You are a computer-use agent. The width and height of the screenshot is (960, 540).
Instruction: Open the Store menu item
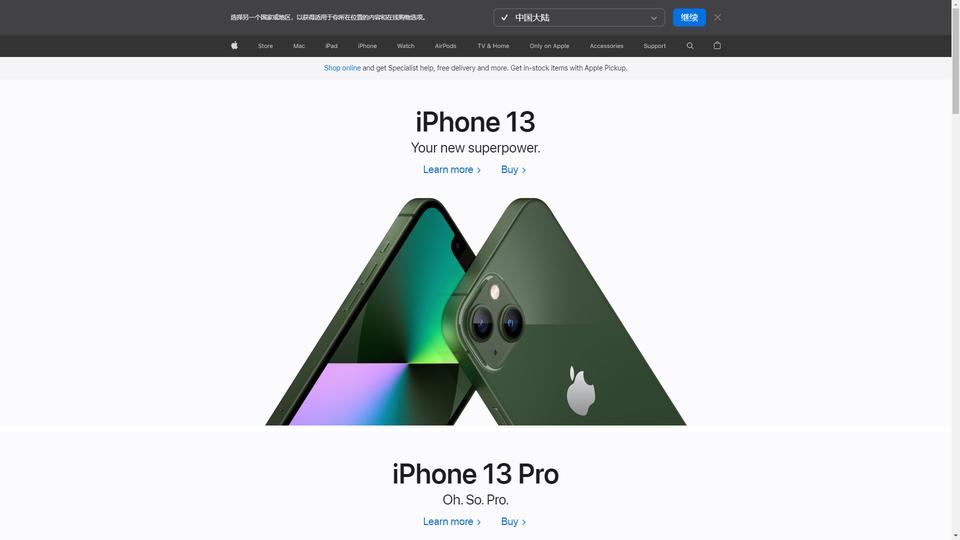[265, 46]
